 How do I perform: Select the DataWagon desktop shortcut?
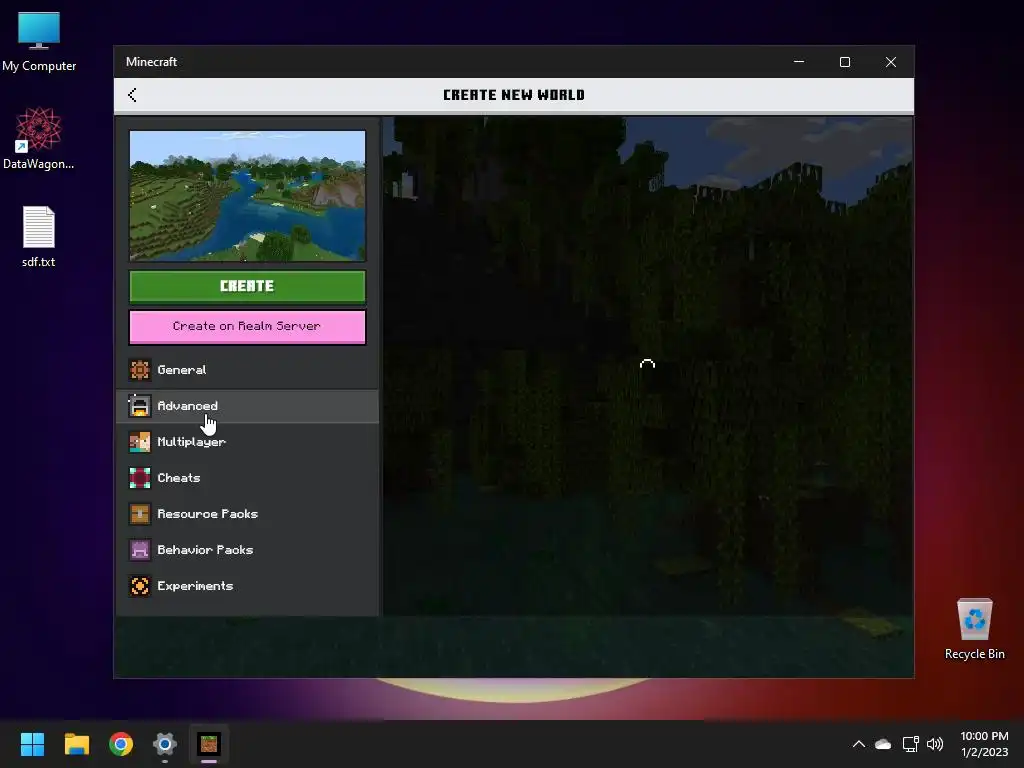coord(39,138)
